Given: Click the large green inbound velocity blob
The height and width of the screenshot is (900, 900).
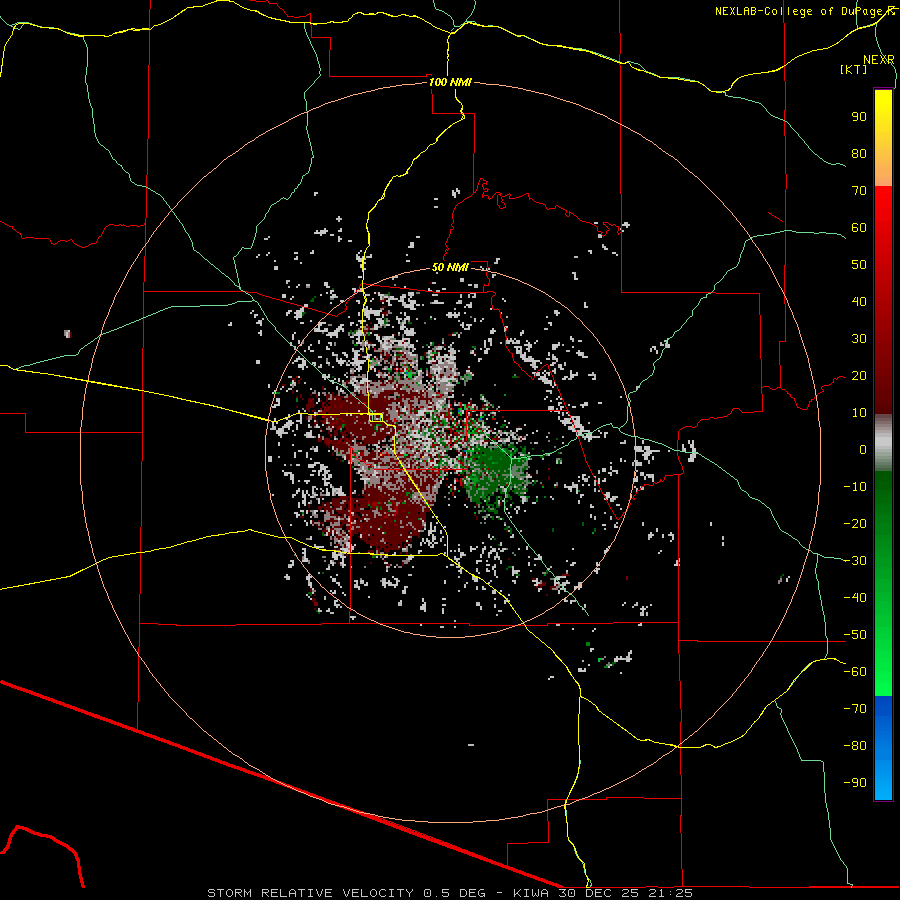Looking at the screenshot, I should pyautogui.click(x=495, y=474).
